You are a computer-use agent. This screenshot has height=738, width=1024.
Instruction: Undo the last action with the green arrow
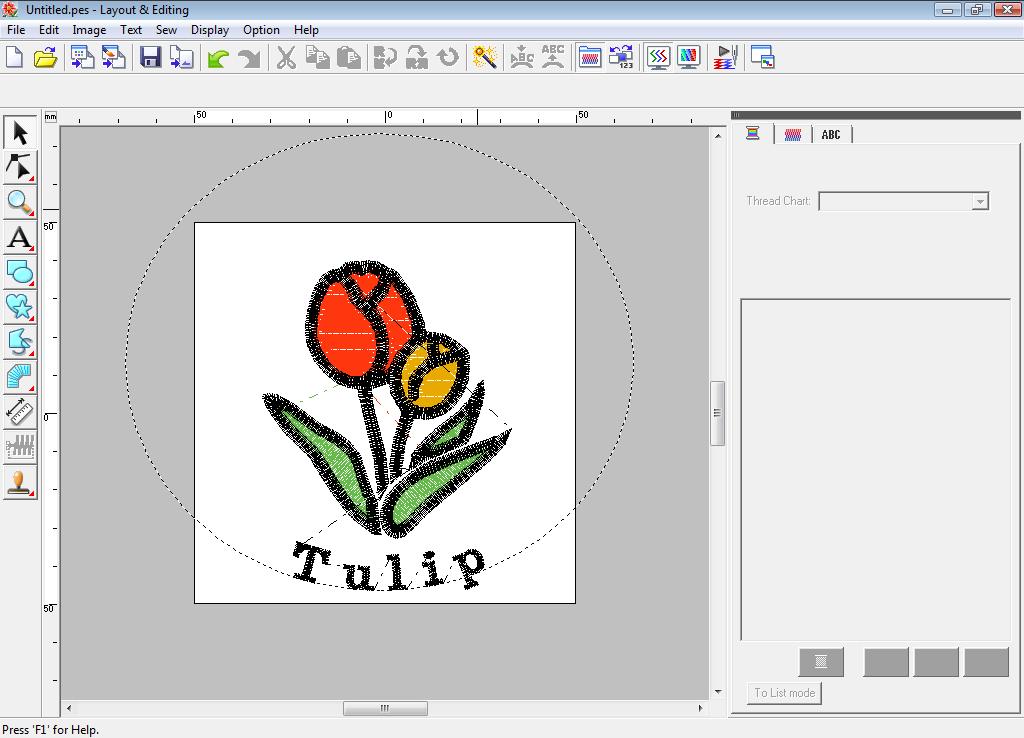217,57
